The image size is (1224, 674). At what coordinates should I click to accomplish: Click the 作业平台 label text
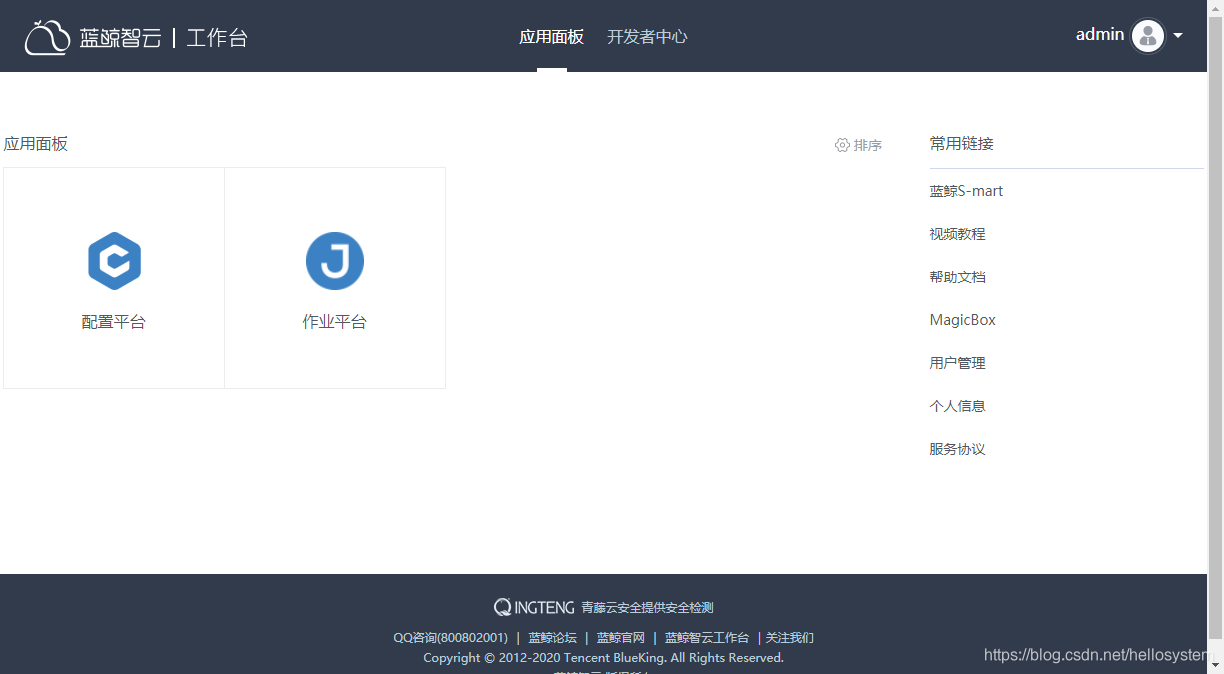click(335, 322)
